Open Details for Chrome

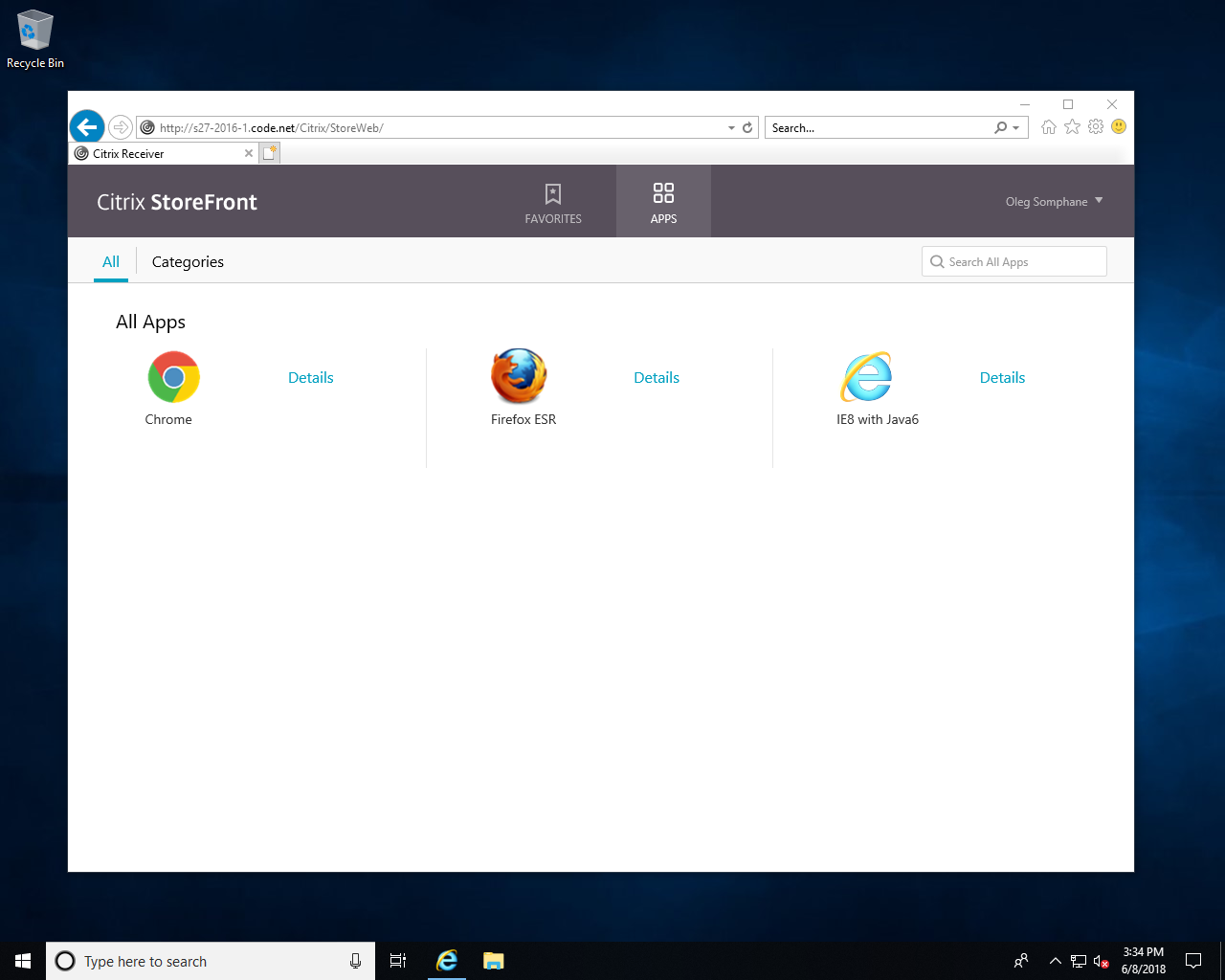(x=310, y=377)
